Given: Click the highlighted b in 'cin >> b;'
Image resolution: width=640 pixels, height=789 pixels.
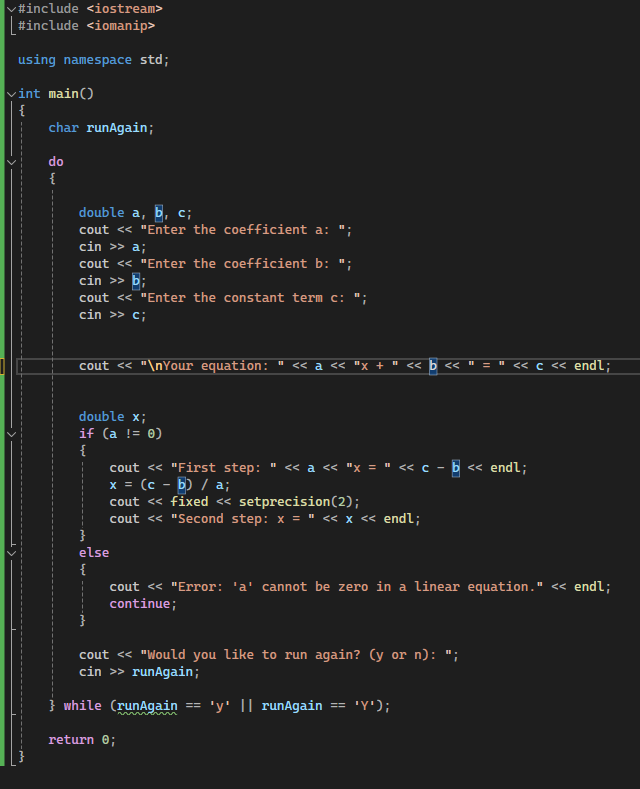Looking at the screenshot, I should [136, 281].
